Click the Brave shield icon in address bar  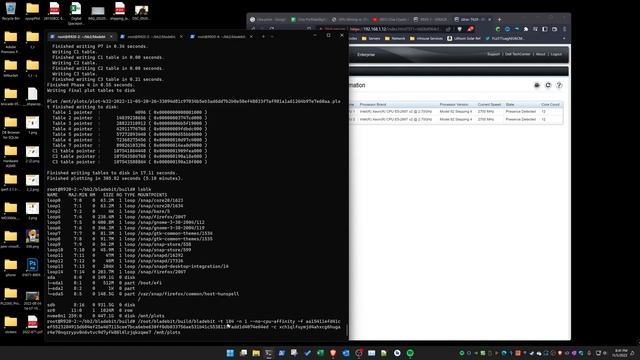pos(460,29)
